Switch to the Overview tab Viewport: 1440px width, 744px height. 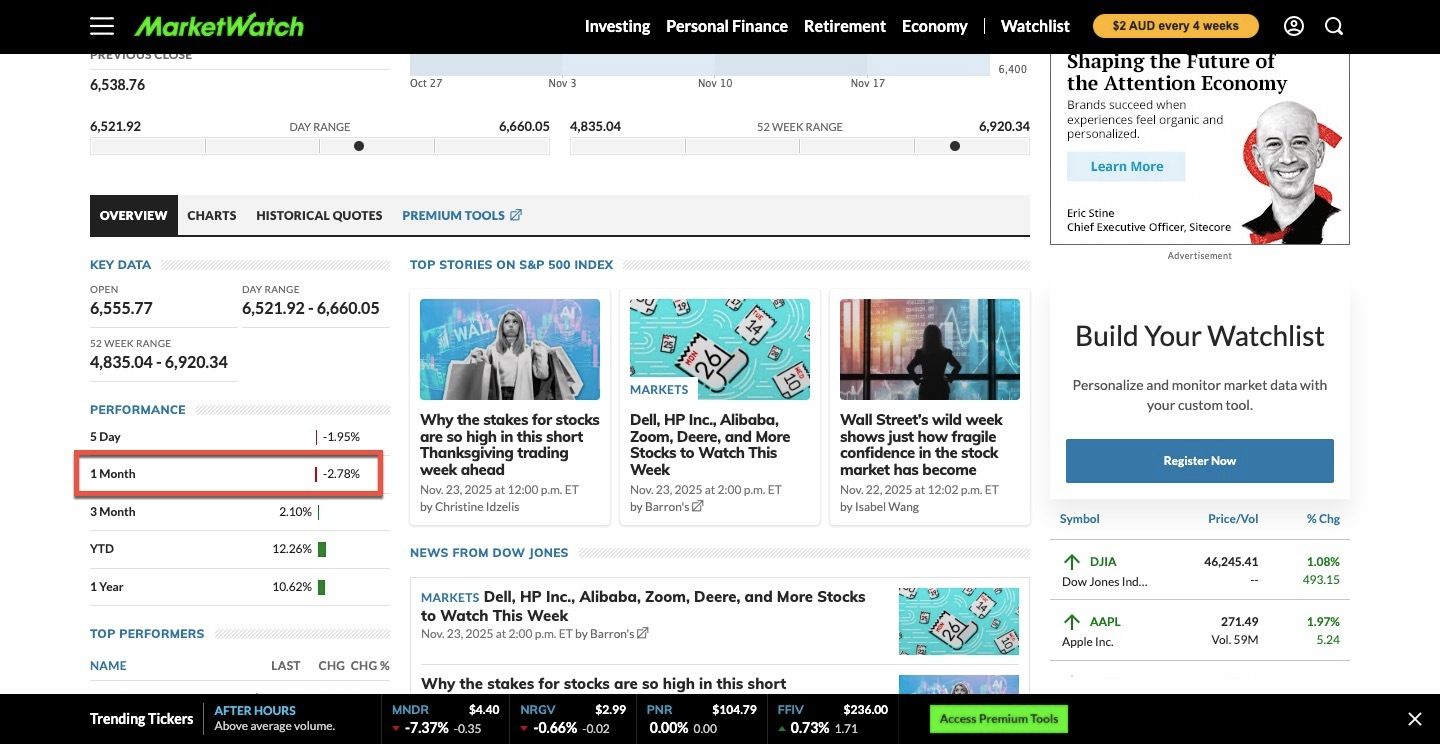[x=134, y=215]
